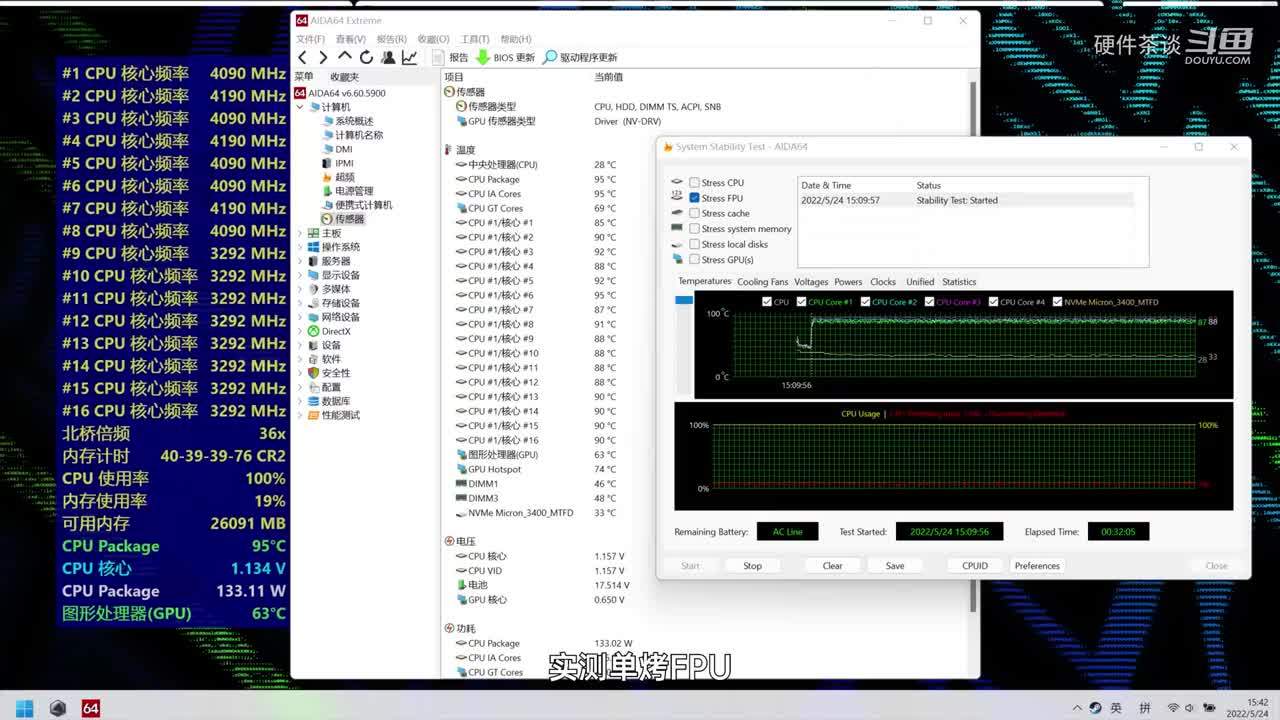
Task: Expand the 存储设备 tree node
Action: pyautogui.click(x=300, y=303)
